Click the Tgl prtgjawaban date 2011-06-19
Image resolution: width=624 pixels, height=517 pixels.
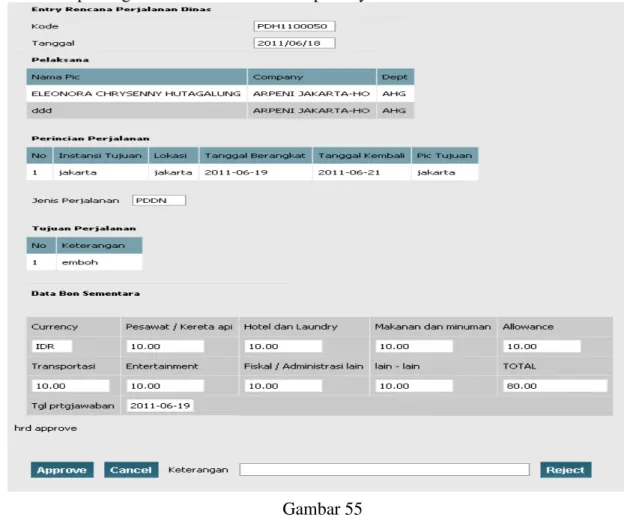160,406
